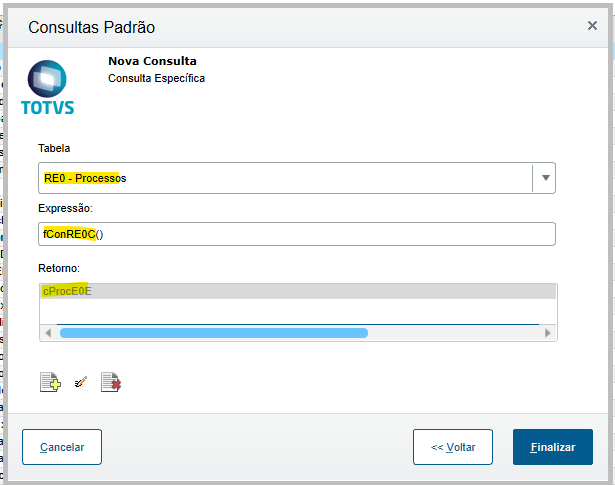Open the Tabela dropdown arrow

(545, 178)
